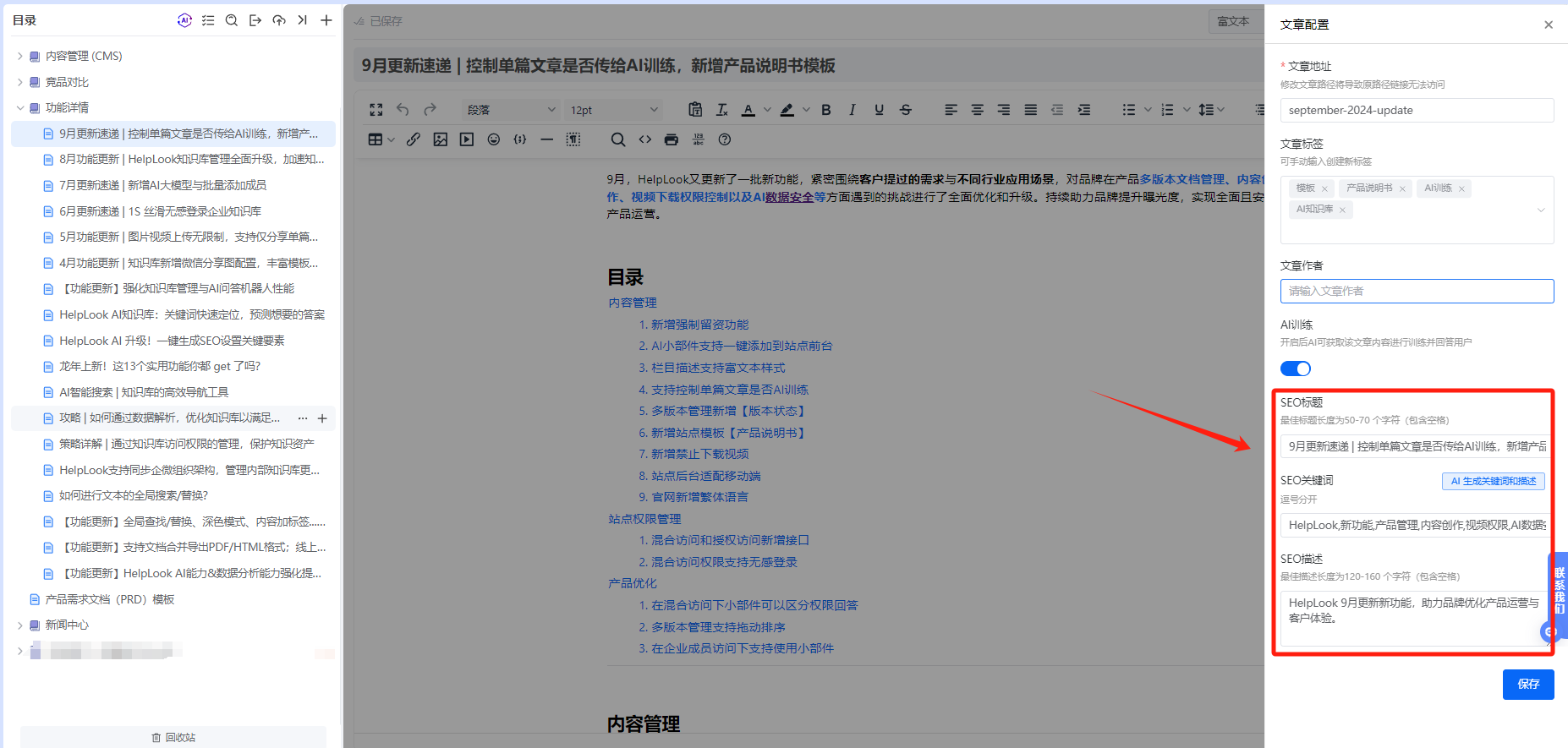The height and width of the screenshot is (748, 1568).
Task: Open the checklist batch-select icon in 目录 header
Action: pos(208,20)
